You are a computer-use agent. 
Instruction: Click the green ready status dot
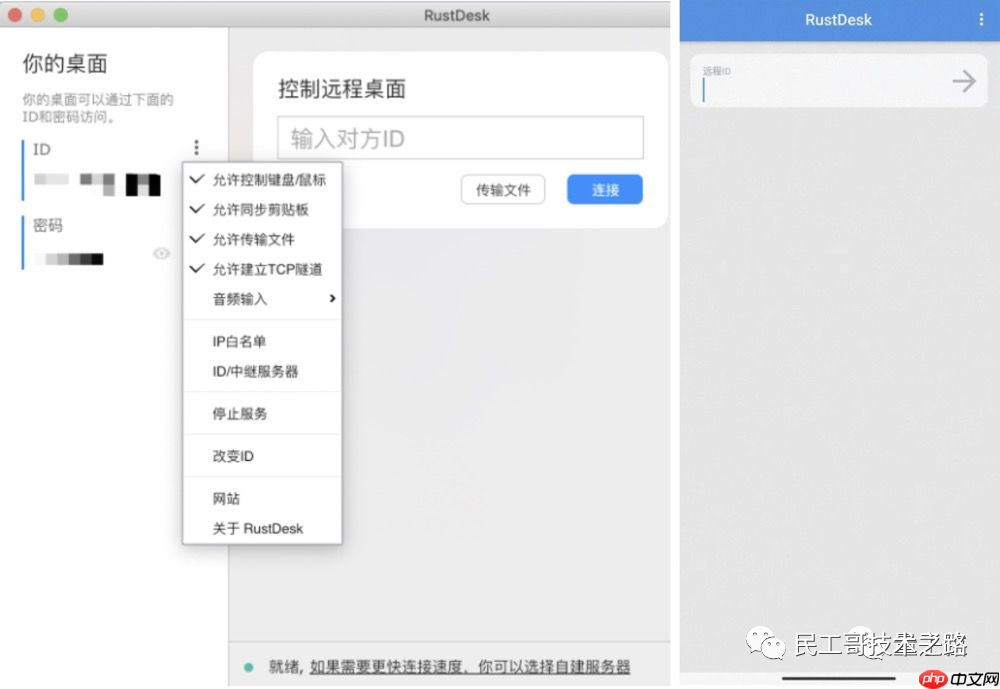click(249, 667)
